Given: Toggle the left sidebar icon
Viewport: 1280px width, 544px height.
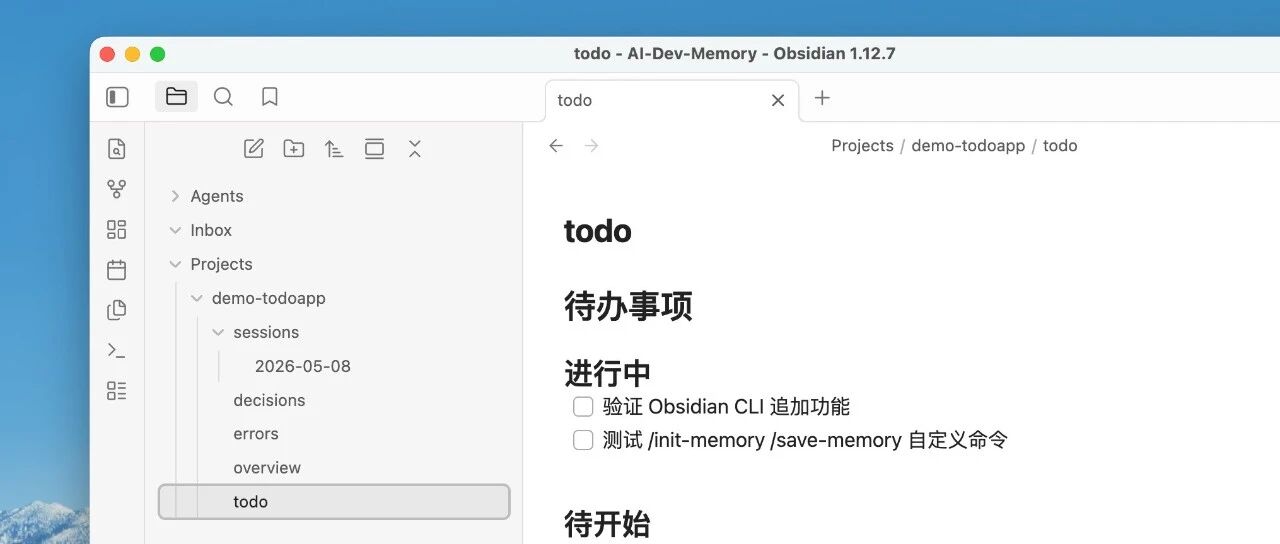Looking at the screenshot, I should [x=117, y=97].
